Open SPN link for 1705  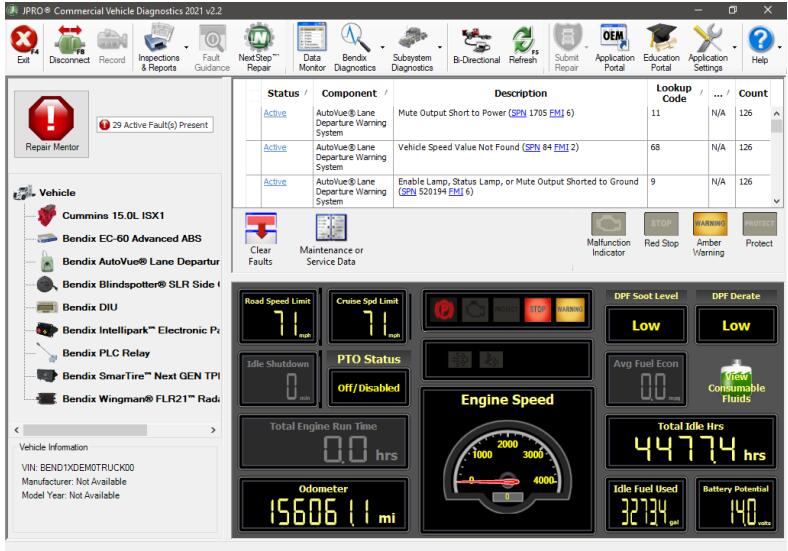tap(519, 113)
